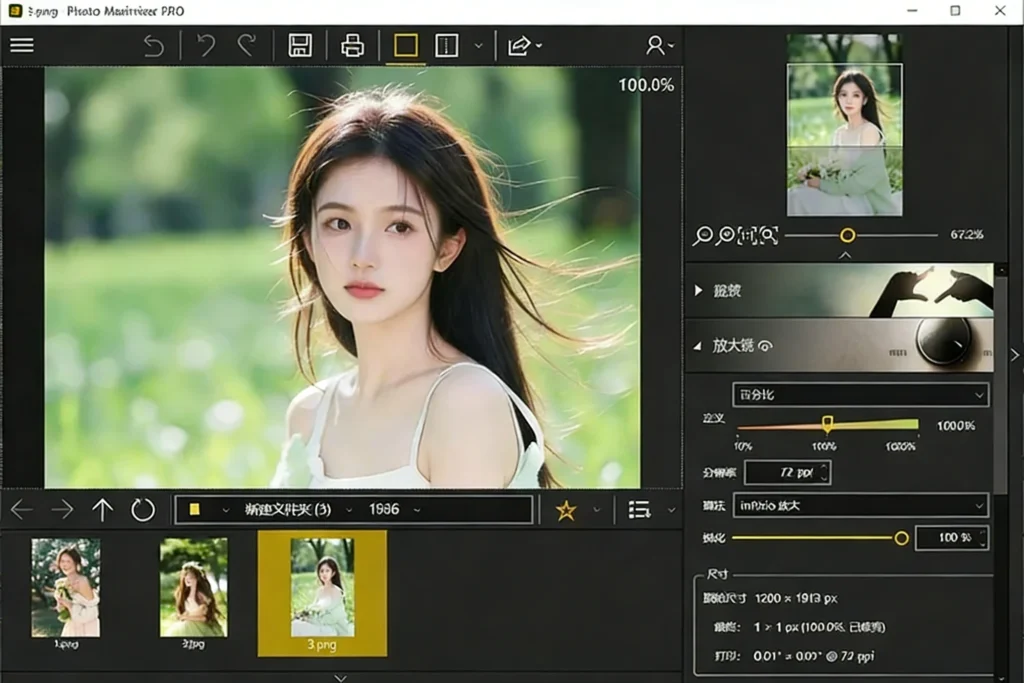Screen dimensions: 1024x683
Task: Go up one folder level (up arrow)
Action: tap(102, 510)
